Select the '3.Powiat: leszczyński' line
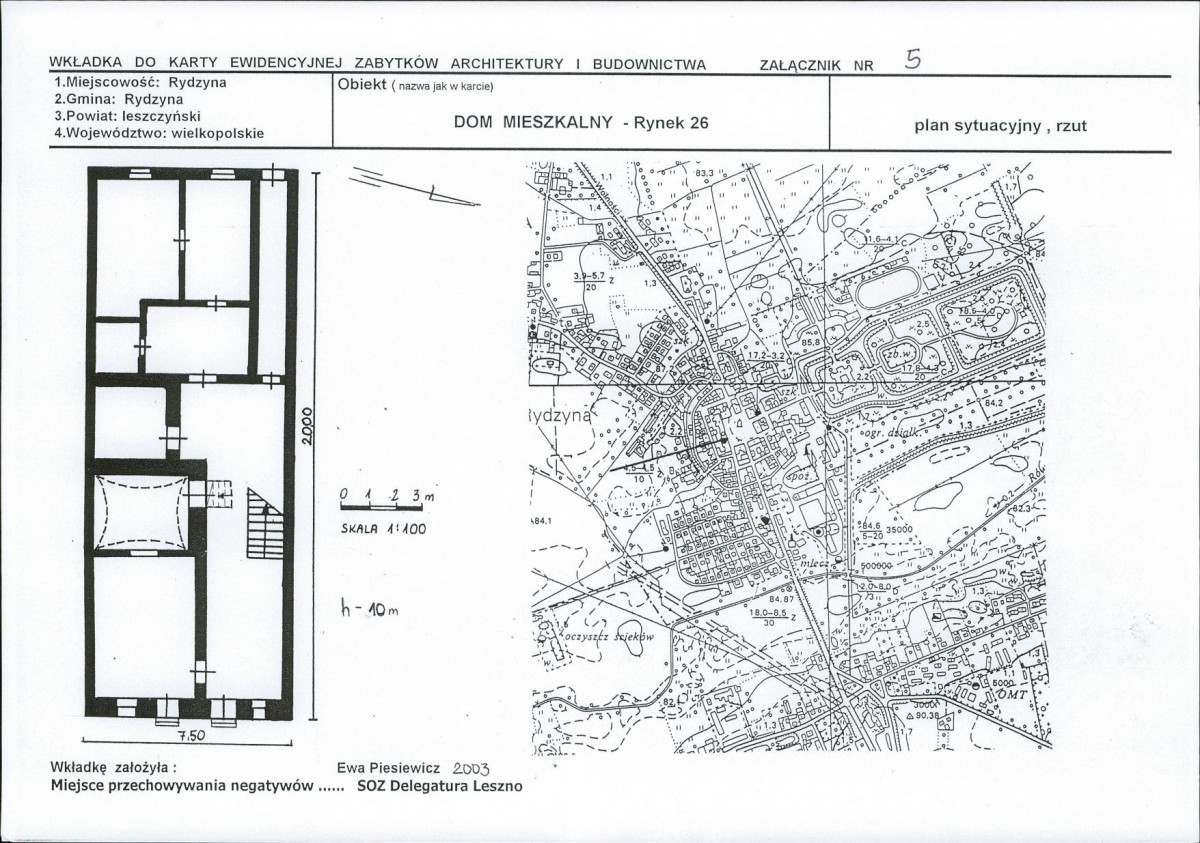Image resolution: width=1200 pixels, height=843 pixels. coord(128,116)
